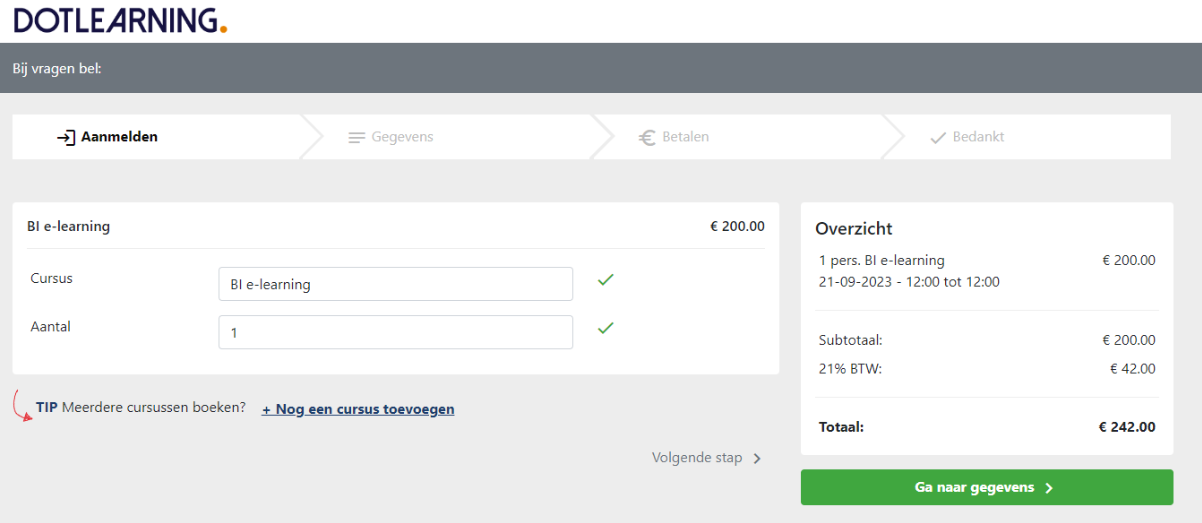Click the chevron next to Volgende stap
Image resolution: width=1202 pixels, height=523 pixels.
pos(757,458)
